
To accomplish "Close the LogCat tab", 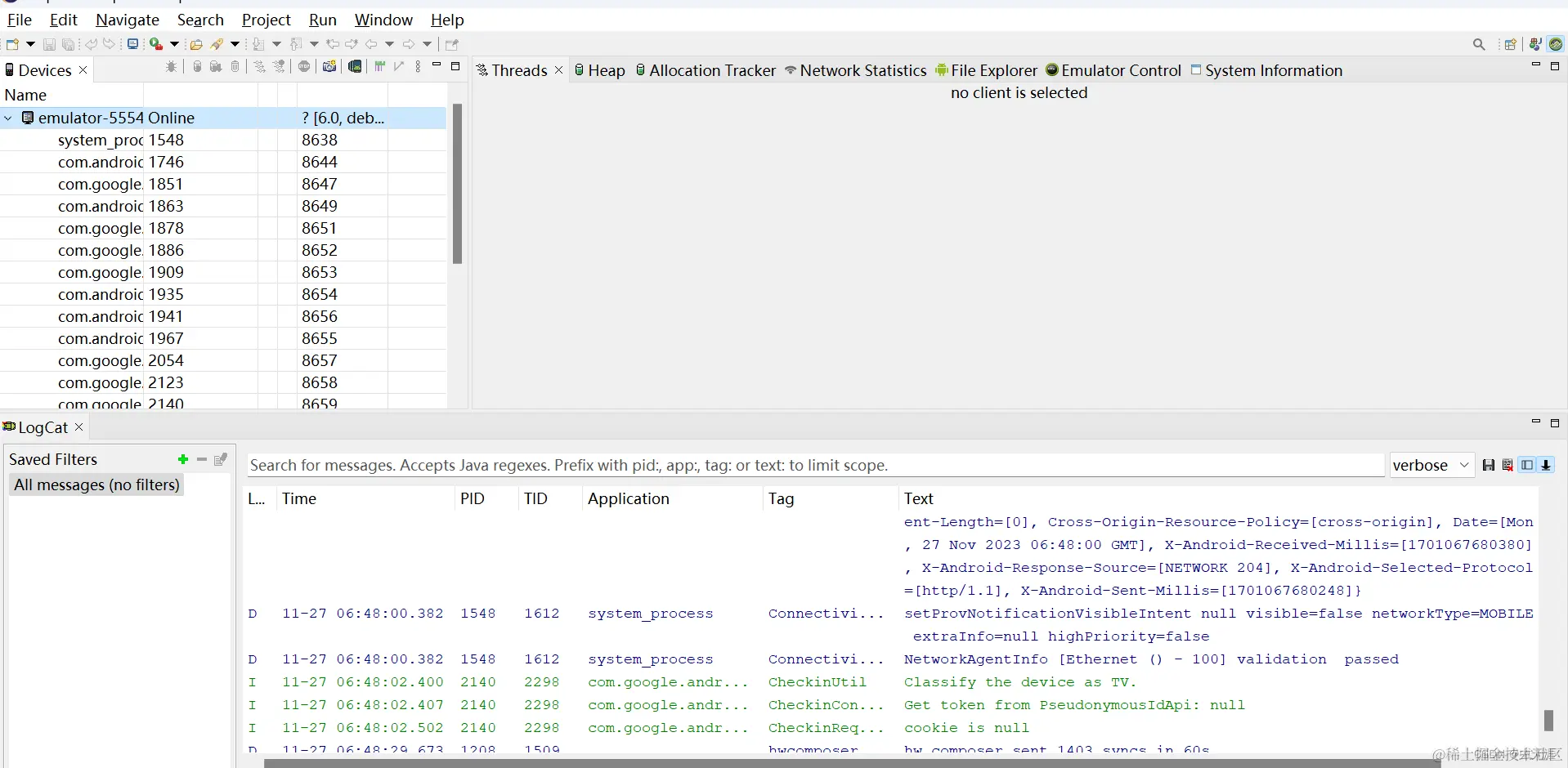I will point(79,427).
